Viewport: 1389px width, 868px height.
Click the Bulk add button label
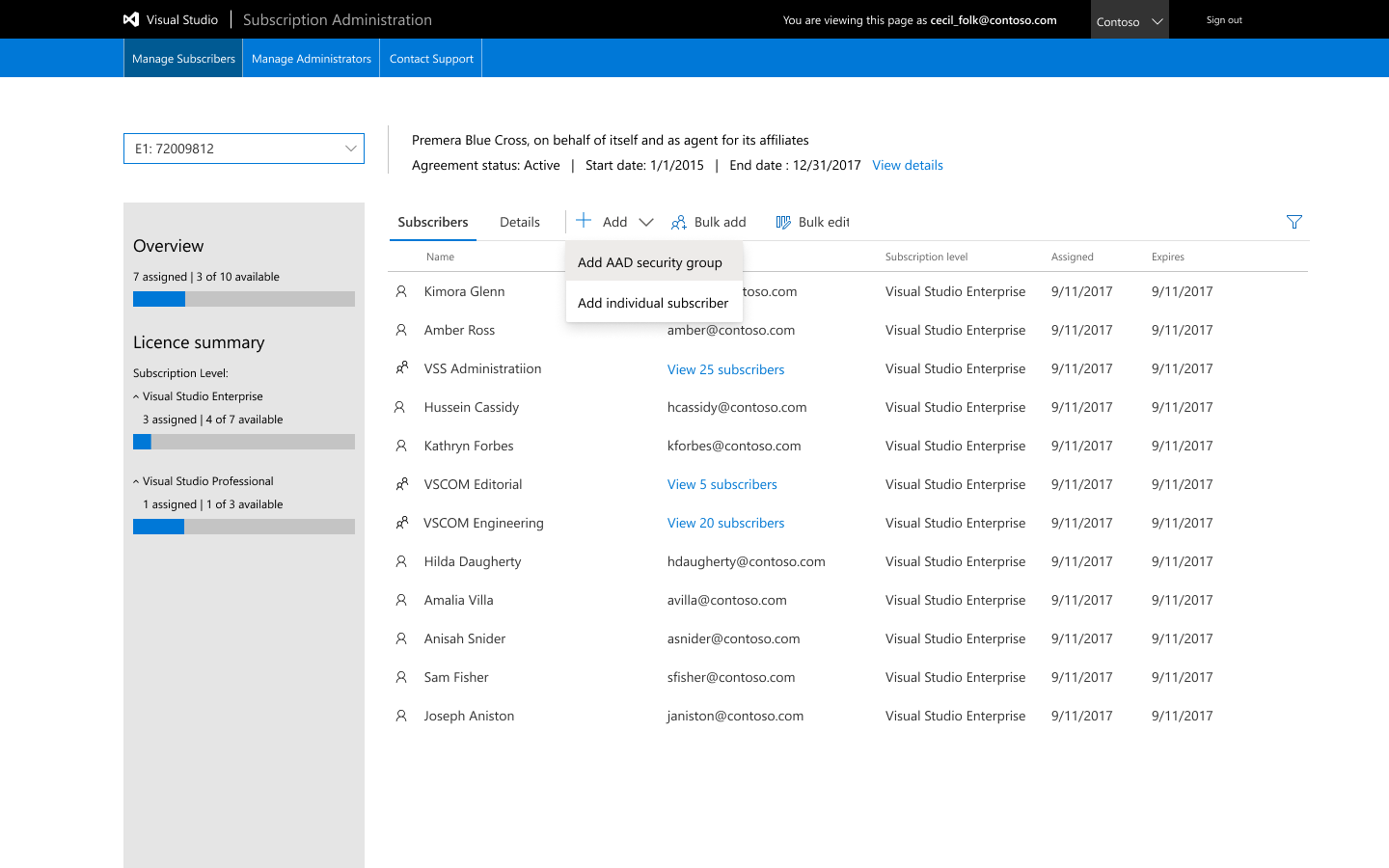tap(721, 222)
